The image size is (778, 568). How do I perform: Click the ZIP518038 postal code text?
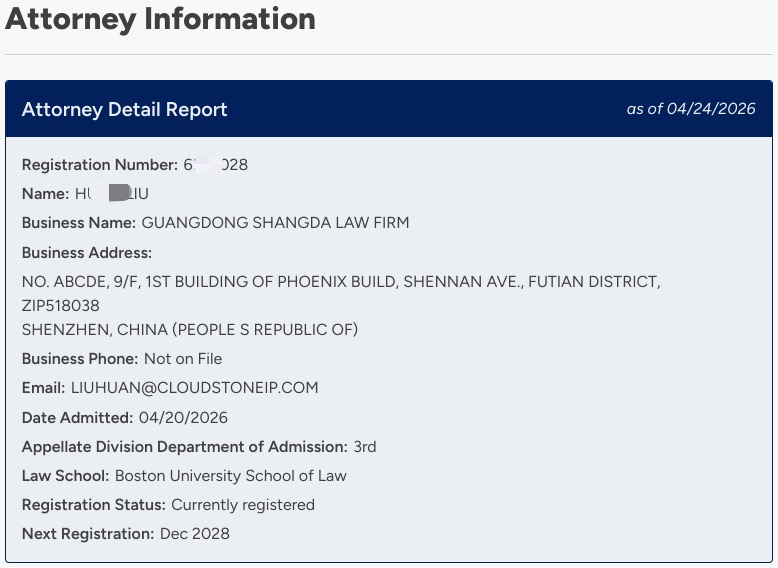(x=61, y=306)
